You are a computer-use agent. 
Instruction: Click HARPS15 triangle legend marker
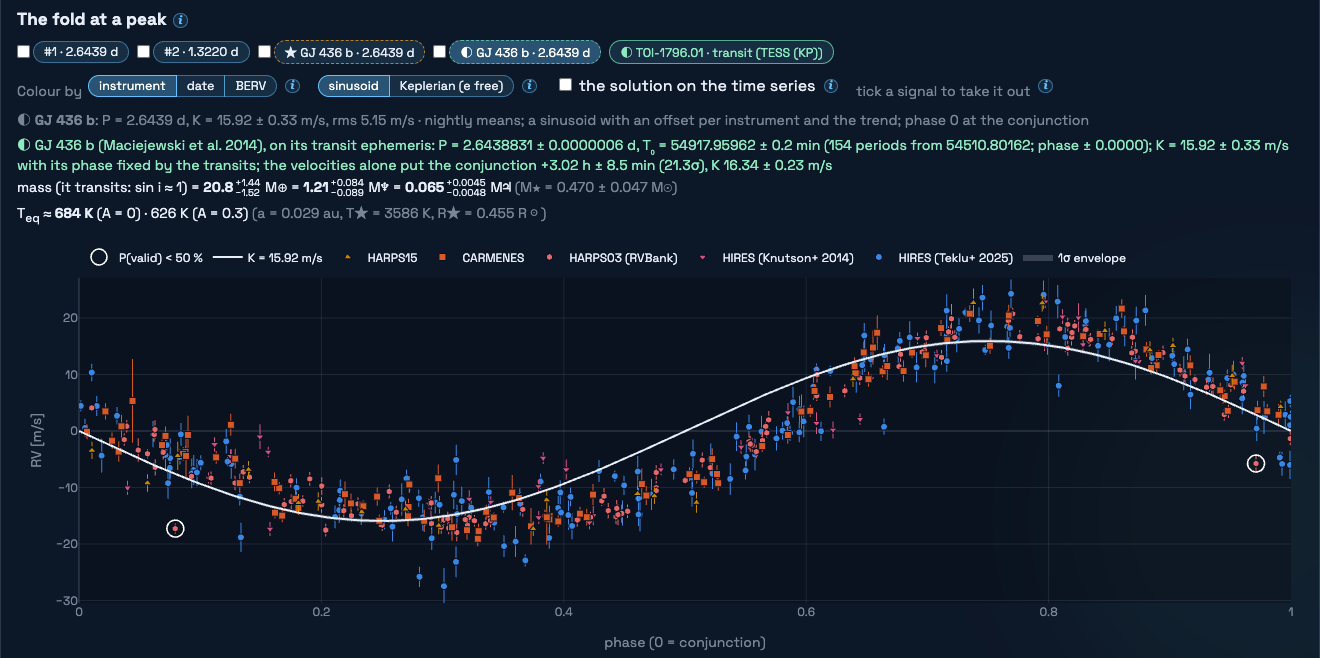coord(348,258)
